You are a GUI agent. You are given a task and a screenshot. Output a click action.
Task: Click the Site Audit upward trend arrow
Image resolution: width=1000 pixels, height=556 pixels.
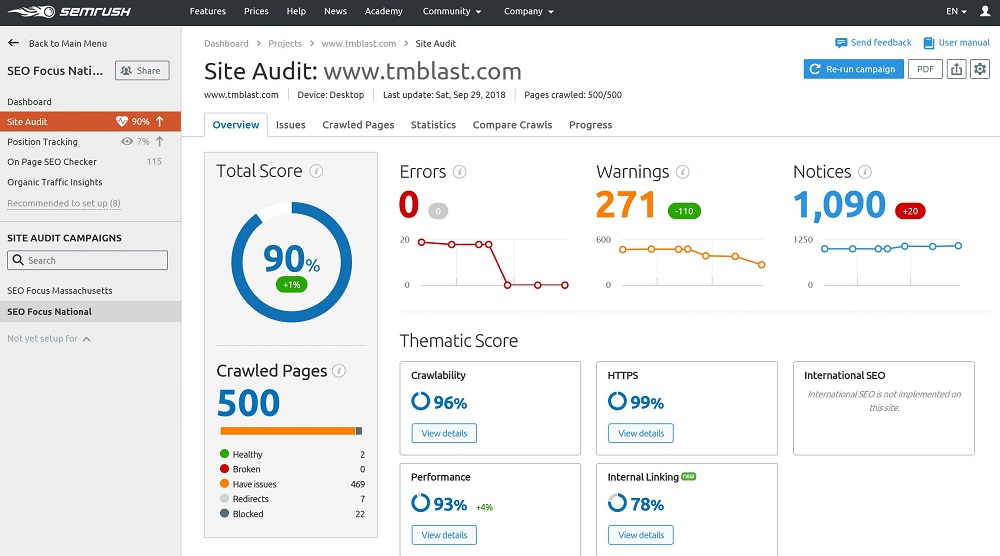click(159, 121)
